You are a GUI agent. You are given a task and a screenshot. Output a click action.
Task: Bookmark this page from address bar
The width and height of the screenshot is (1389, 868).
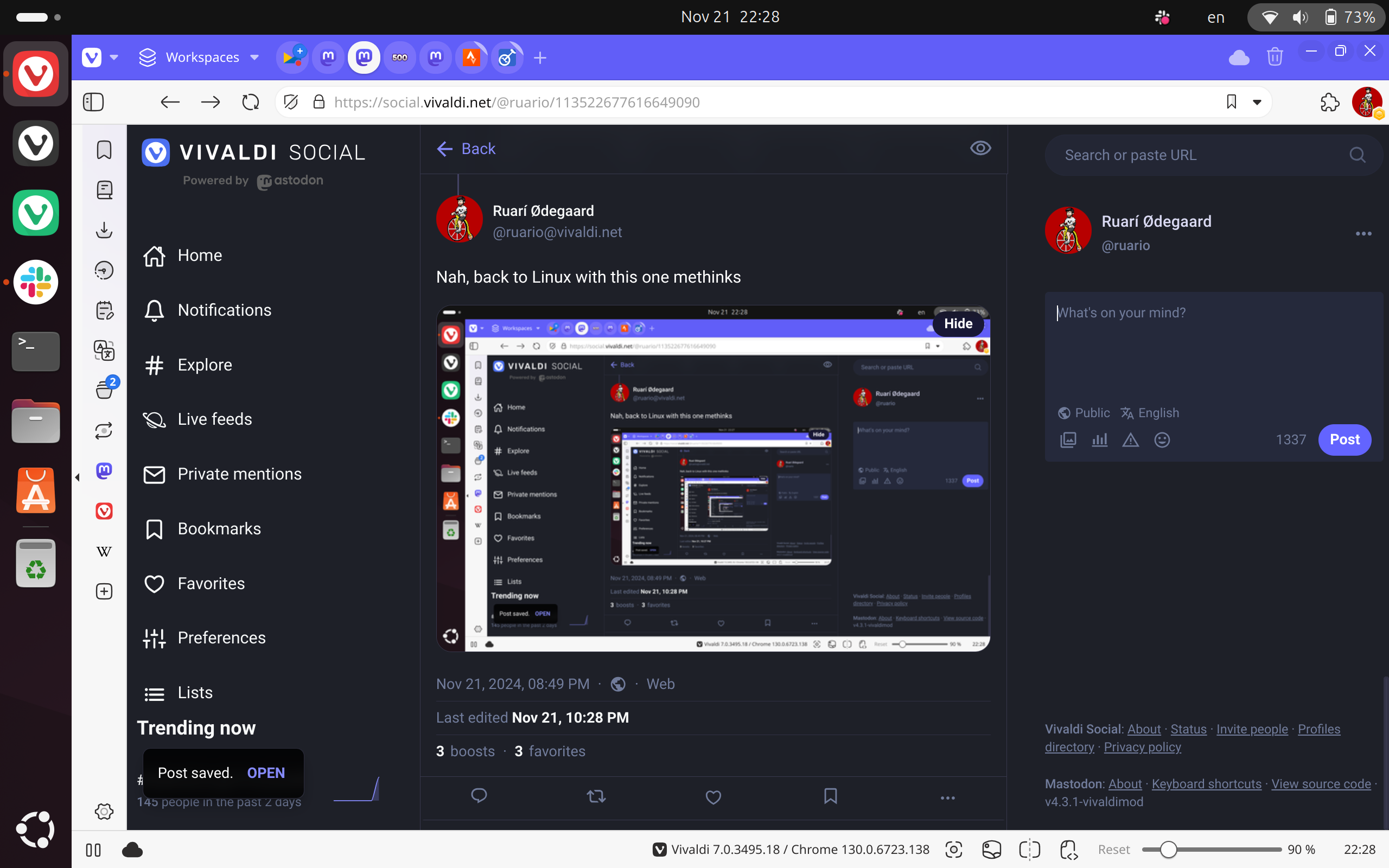tap(1231, 102)
